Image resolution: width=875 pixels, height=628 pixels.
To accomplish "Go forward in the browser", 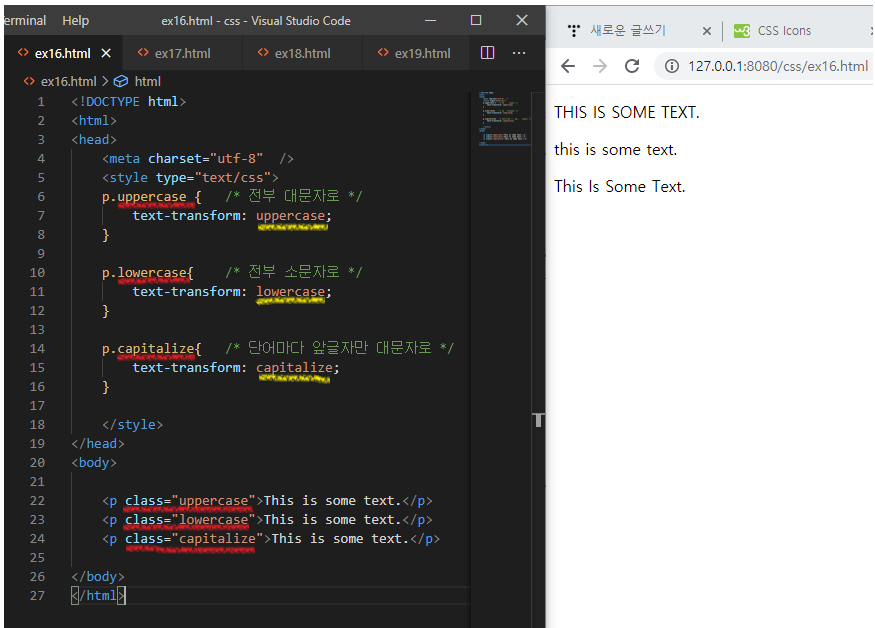I will click(x=600, y=66).
